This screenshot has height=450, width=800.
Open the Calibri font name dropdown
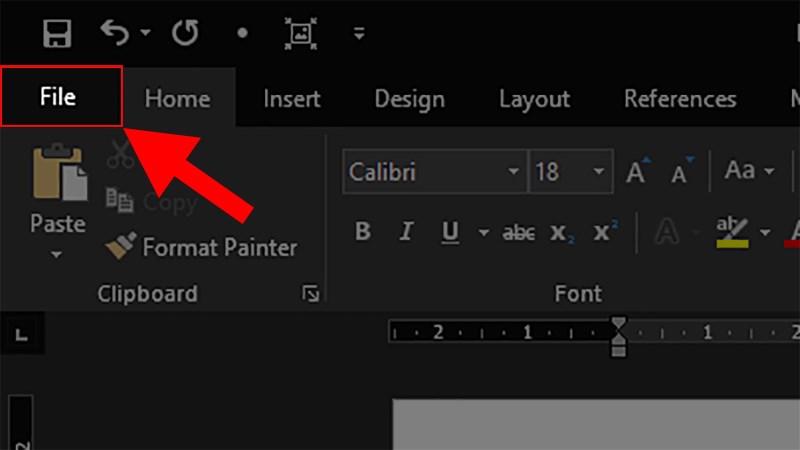(514, 172)
